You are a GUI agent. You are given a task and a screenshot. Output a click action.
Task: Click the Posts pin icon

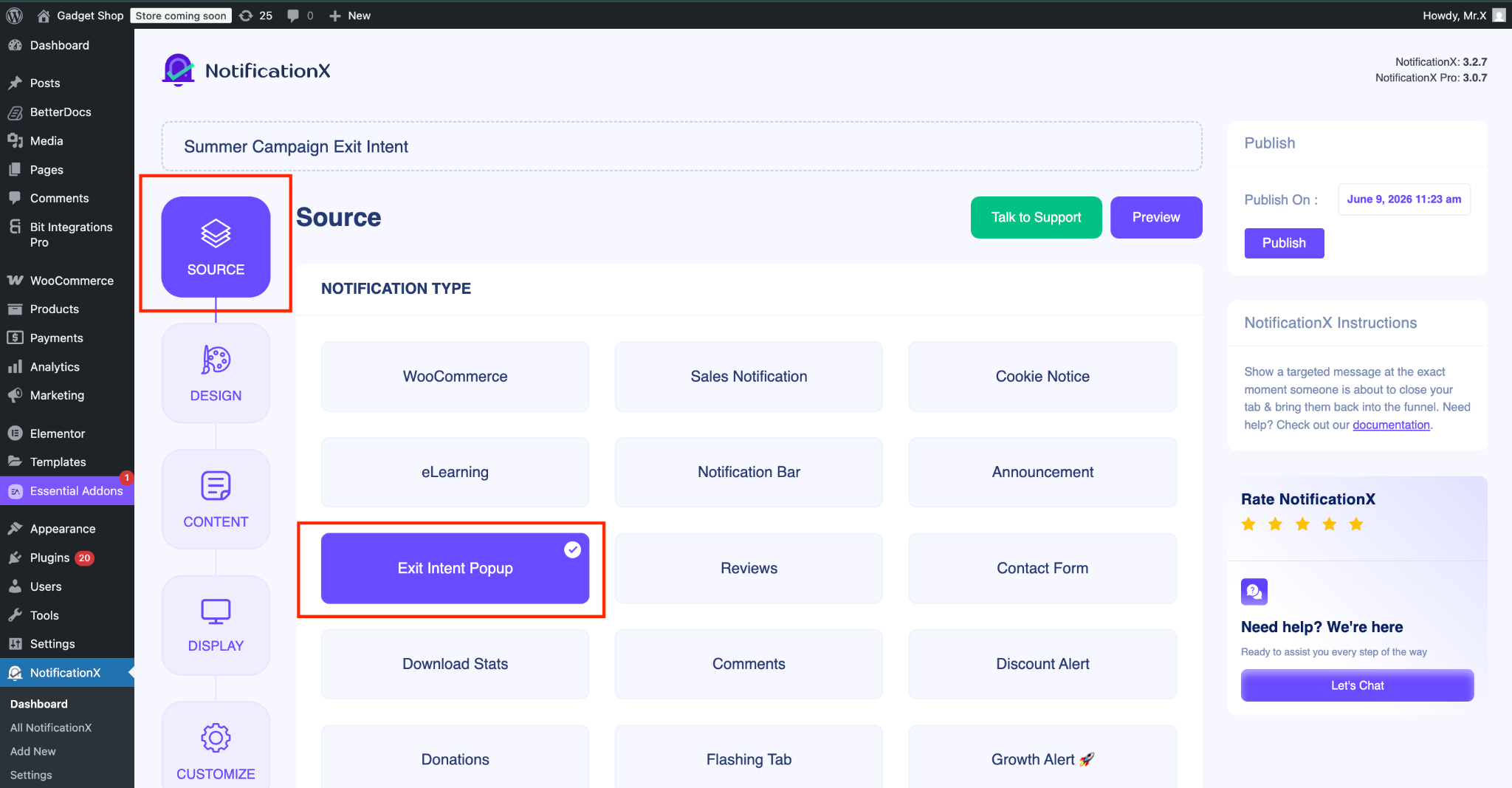point(15,83)
